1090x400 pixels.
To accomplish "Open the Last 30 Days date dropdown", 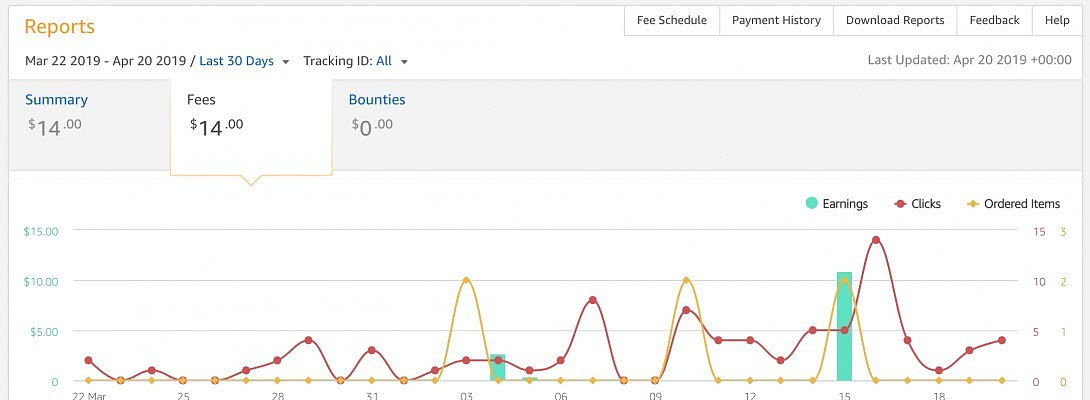I will coord(237,61).
